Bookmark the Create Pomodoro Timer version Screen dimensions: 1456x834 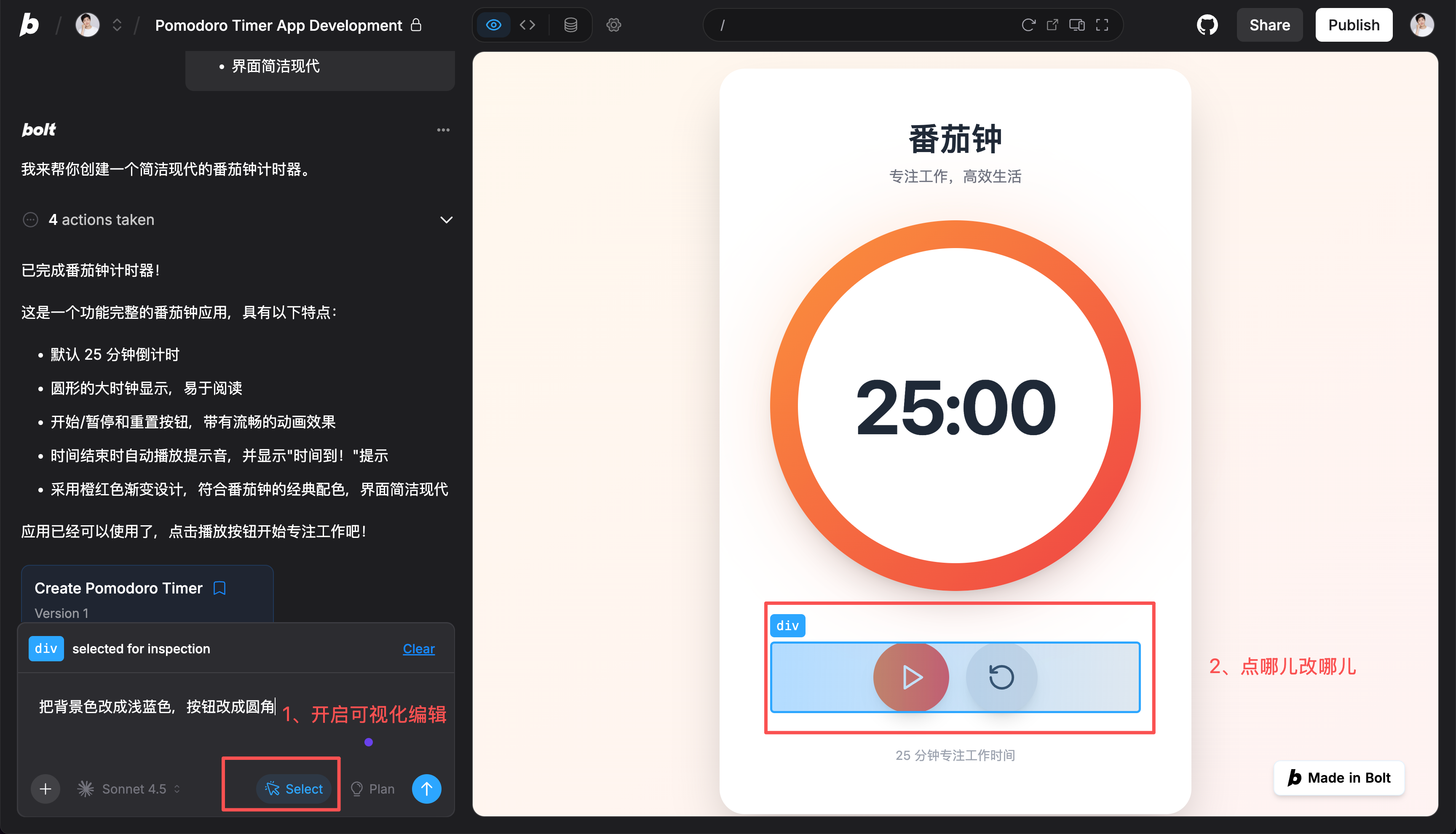[219, 588]
